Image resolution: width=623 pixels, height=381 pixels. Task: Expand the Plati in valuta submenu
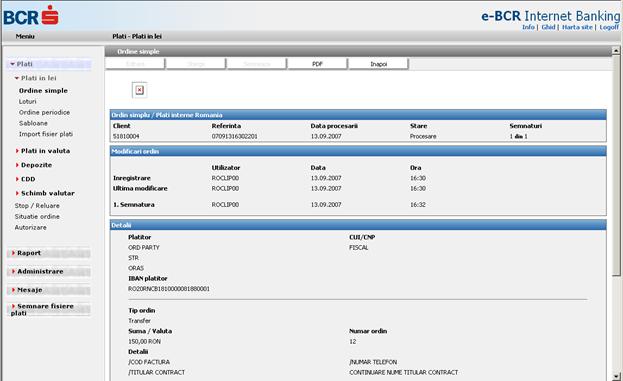[x=43, y=151]
